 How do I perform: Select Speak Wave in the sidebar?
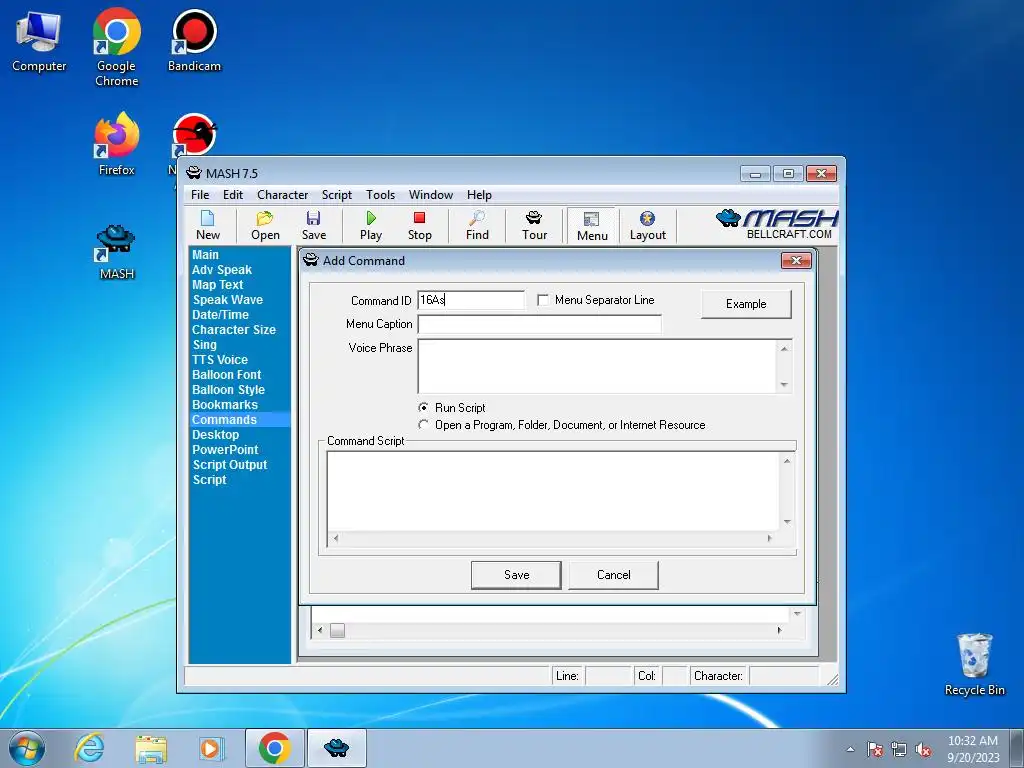pyautogui.click(x=227, y=300)
